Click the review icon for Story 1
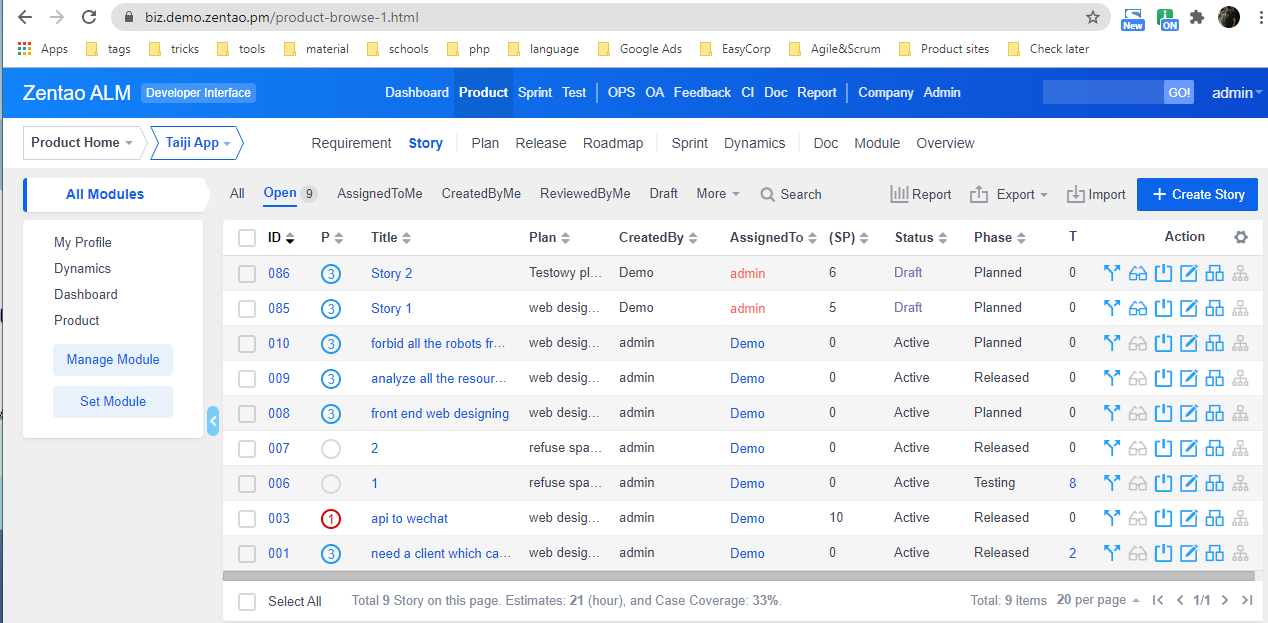This screenshot has height=623, width=1268. [1137, 308]
